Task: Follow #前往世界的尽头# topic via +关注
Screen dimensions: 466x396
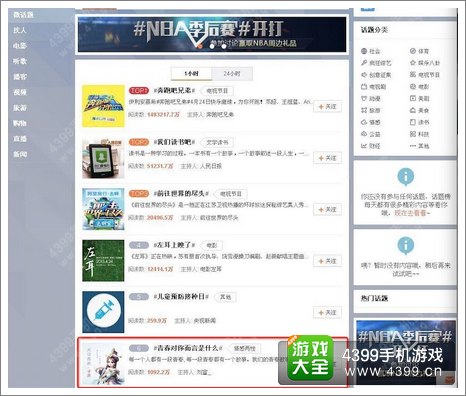Action: 327,210
